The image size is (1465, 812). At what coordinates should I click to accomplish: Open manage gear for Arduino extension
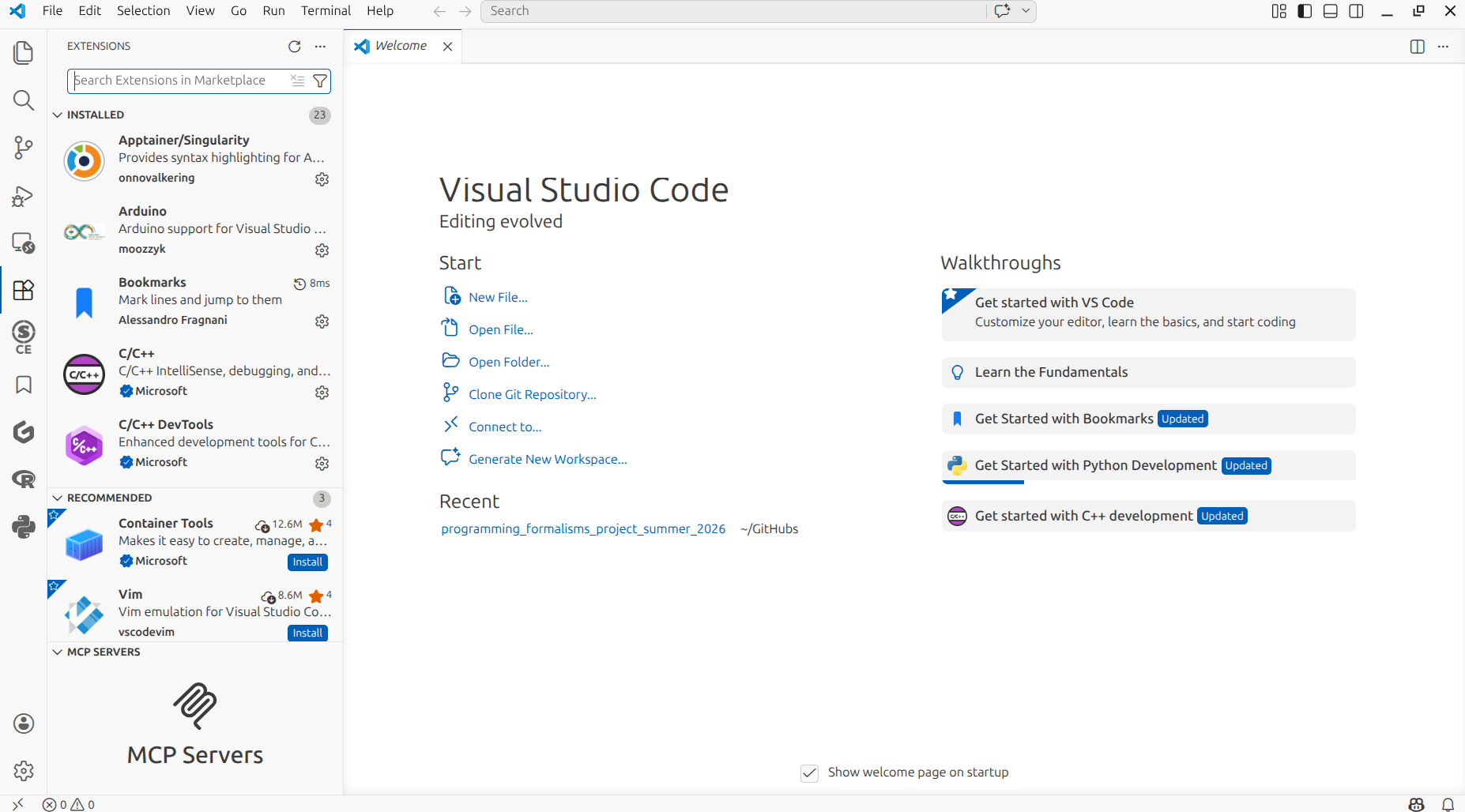click(x=322, y=250)
